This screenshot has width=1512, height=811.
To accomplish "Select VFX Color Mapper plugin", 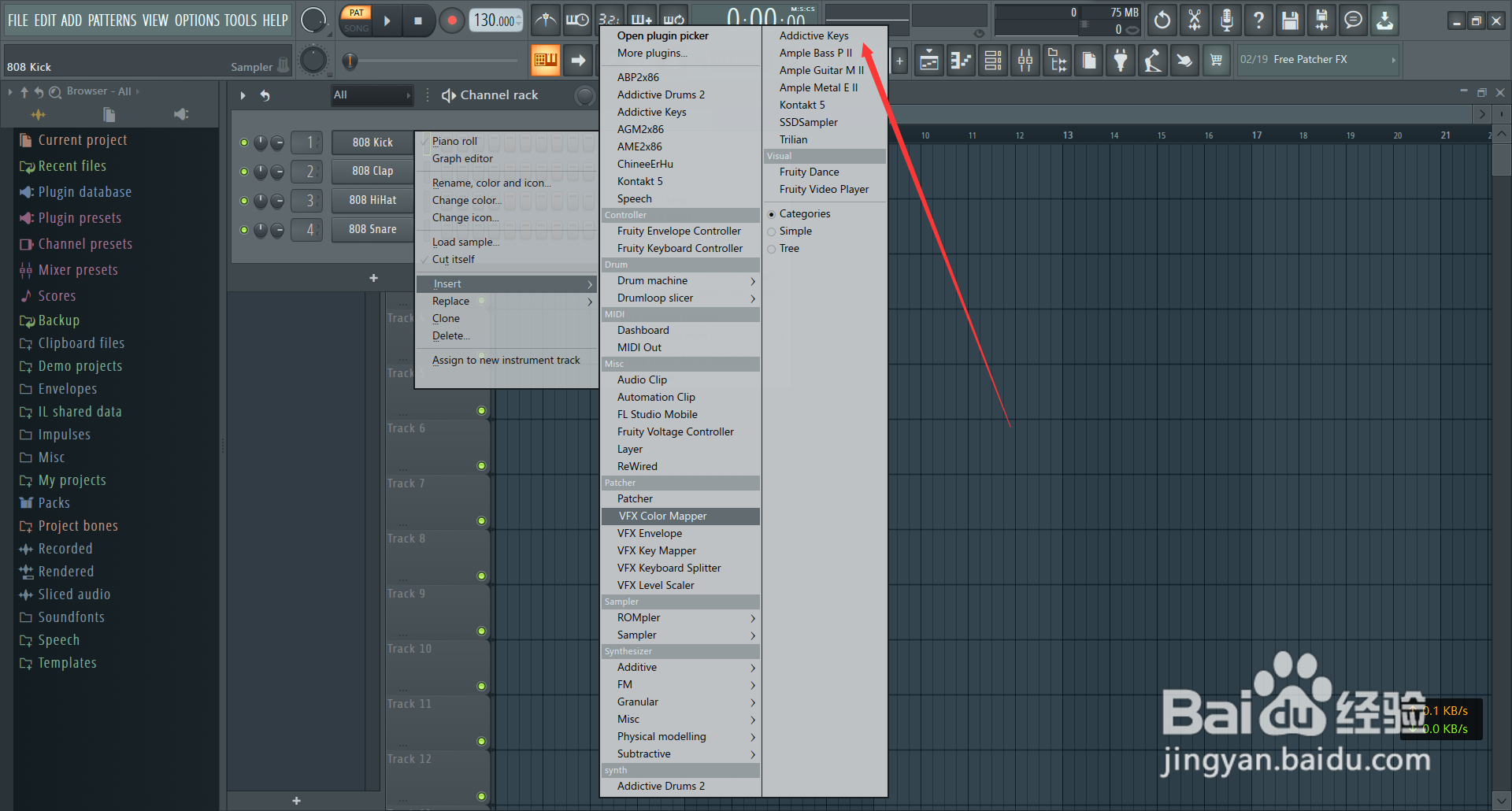I will tap(680, 517).
